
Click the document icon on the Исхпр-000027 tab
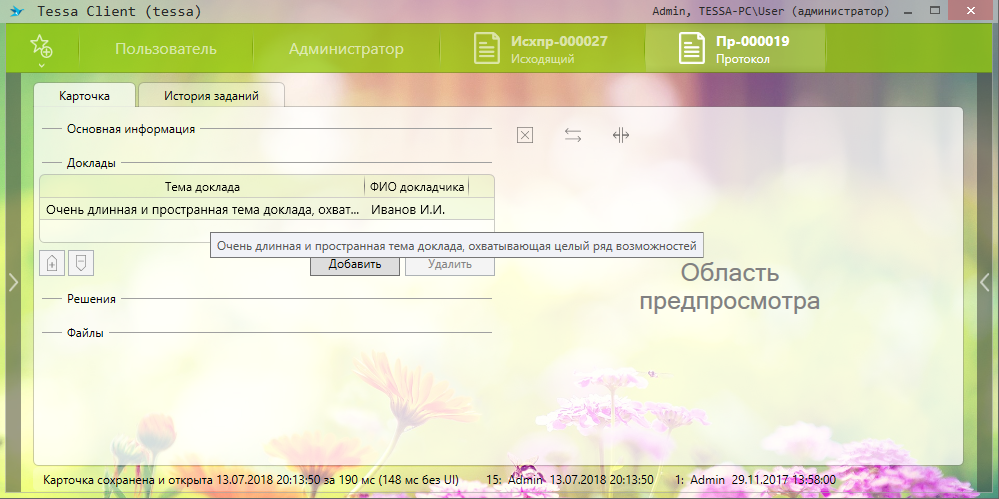point(487,49)
